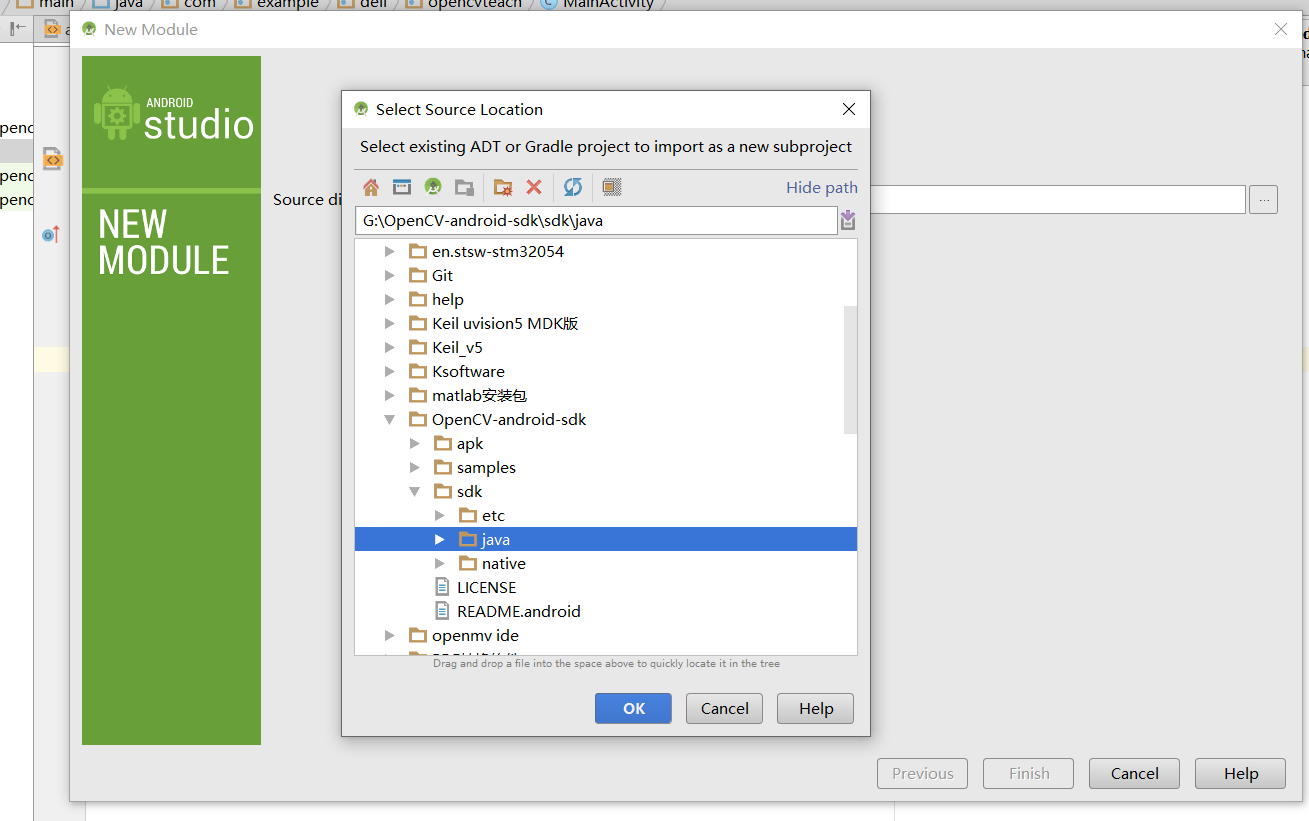1309x821 pixels.
Task: Click the Hide path link
Action: (x=822, y=187)
